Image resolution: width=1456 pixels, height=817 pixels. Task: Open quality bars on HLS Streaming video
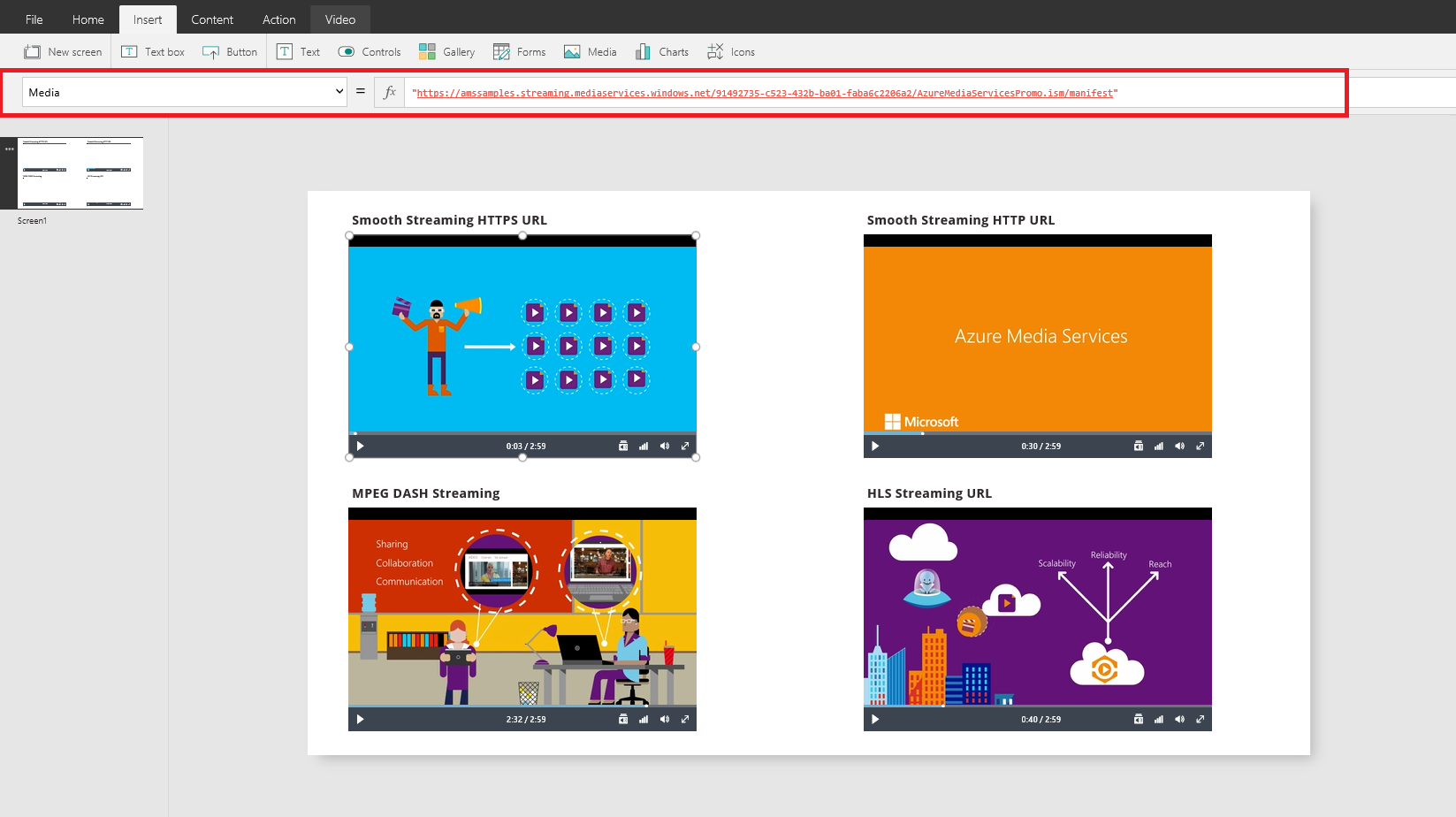[1159, 720]
